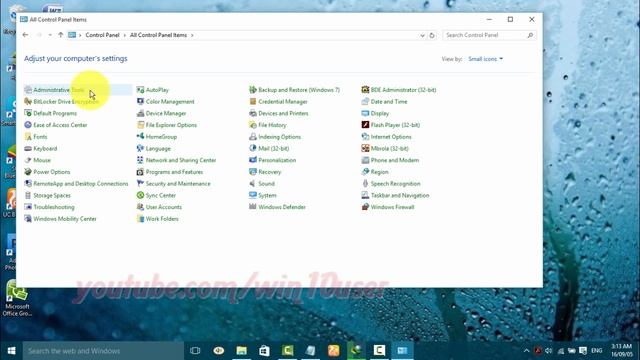Click the Credential Manager icon
Viewport: 640px width, 360px height.
[x=253, y=101]
